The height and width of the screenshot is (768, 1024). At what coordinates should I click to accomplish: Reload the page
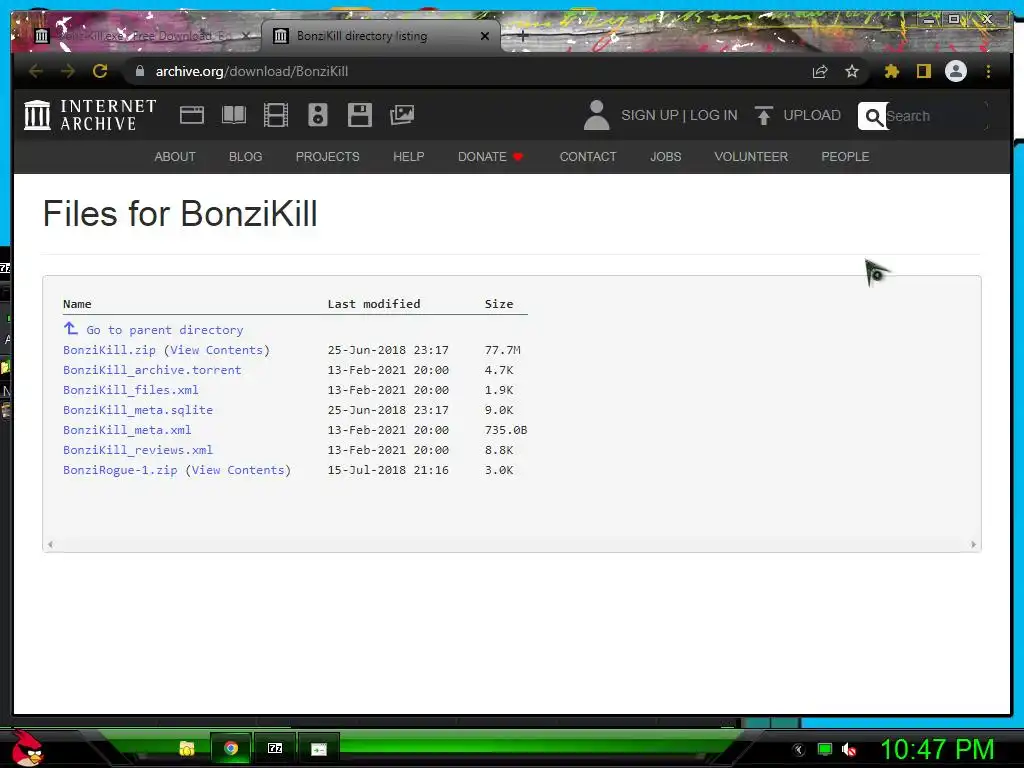click(x=100, y=71)
